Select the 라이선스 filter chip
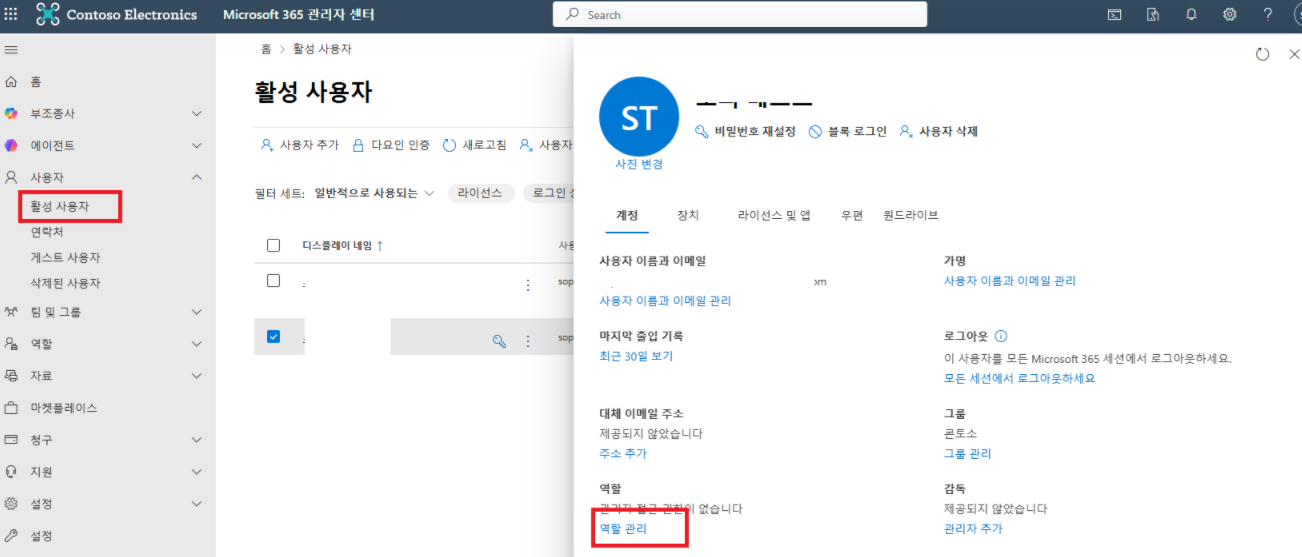This screenshot has height=557, width=1302. point(481,193)
